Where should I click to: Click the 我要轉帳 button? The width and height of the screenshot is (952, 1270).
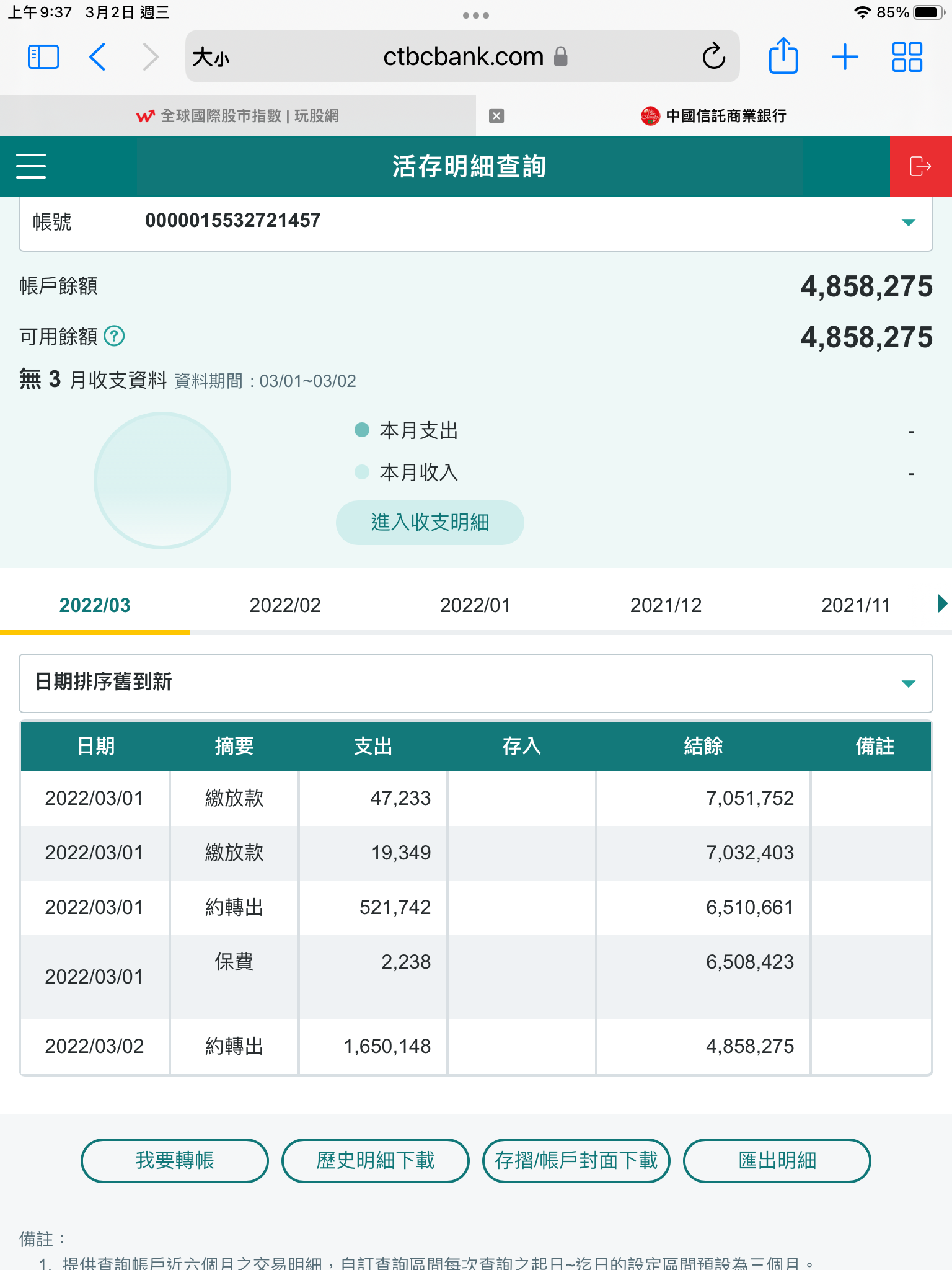175,1160
